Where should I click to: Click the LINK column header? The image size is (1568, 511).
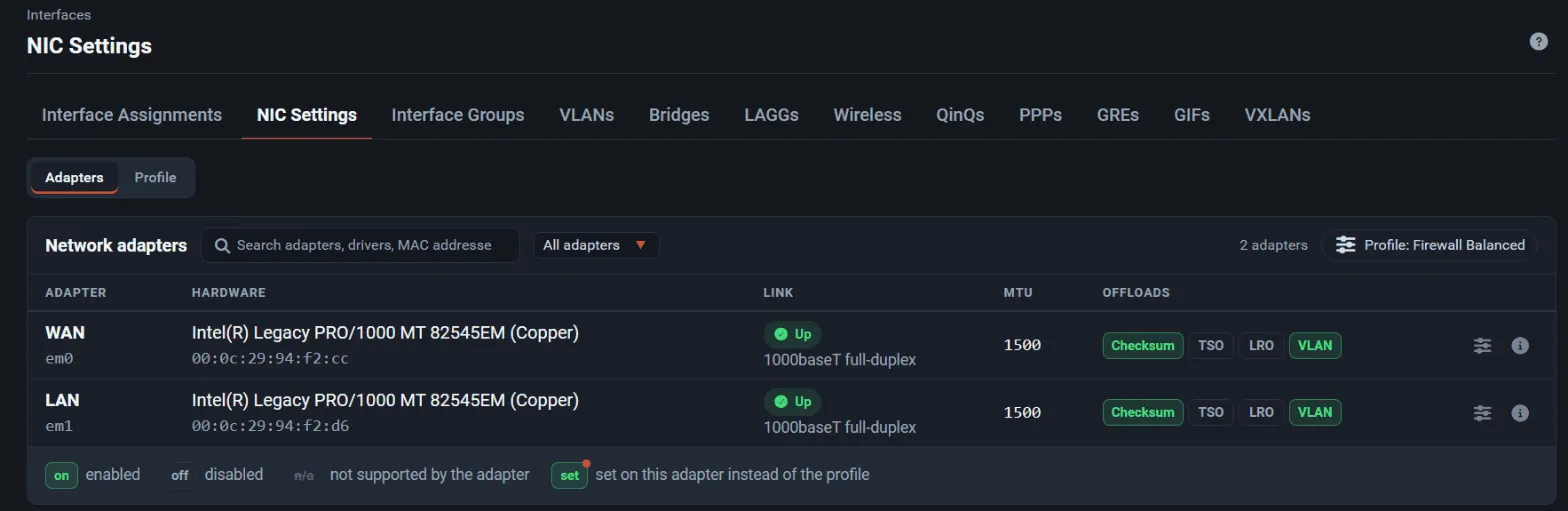(779, 293)
